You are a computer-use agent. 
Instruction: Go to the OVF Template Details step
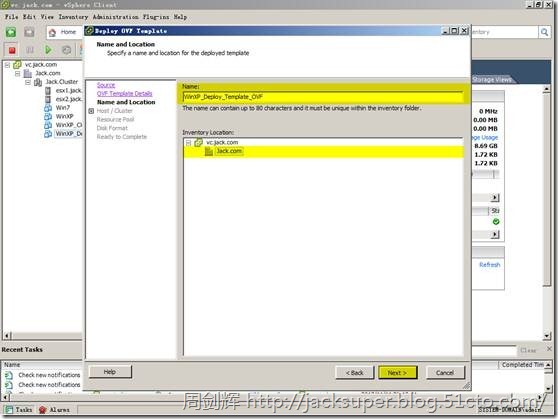(125, 93)
